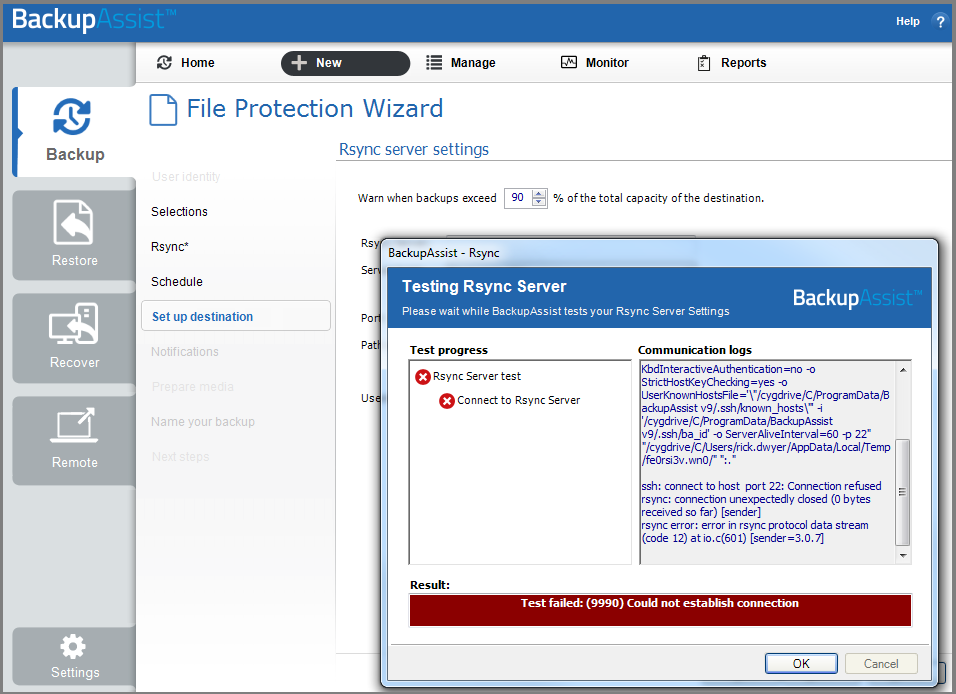Go to the Rsync* wizard step

tap(170, 246)
